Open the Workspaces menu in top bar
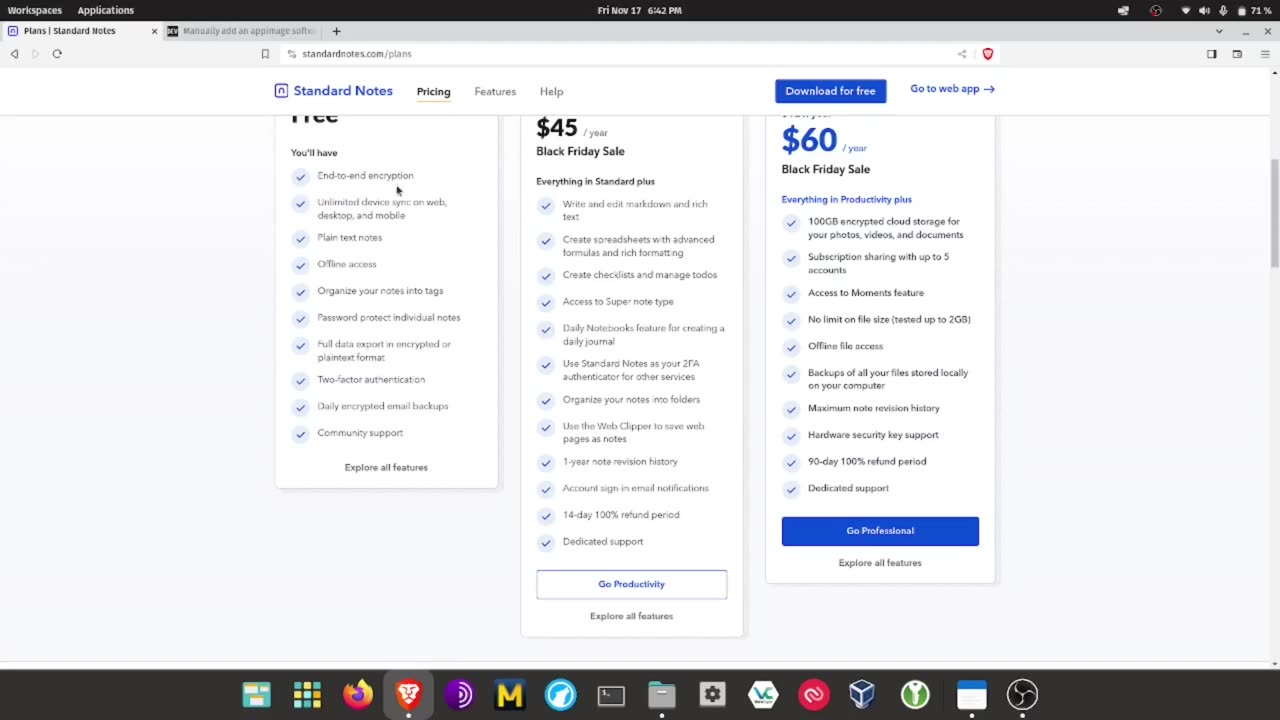Image resolution: width=1280 pixels, height=720 pixels. [x=35, y=10]
